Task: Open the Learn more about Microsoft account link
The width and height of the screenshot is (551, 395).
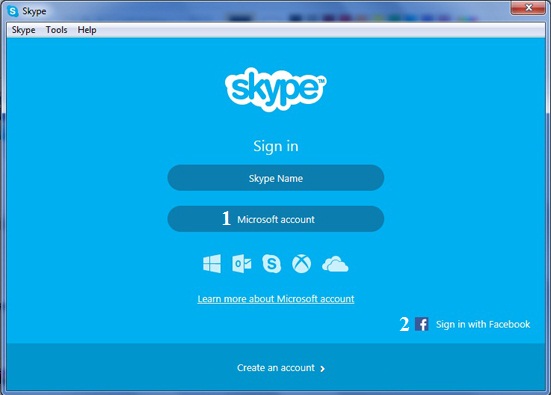Action: click(276, 299)
